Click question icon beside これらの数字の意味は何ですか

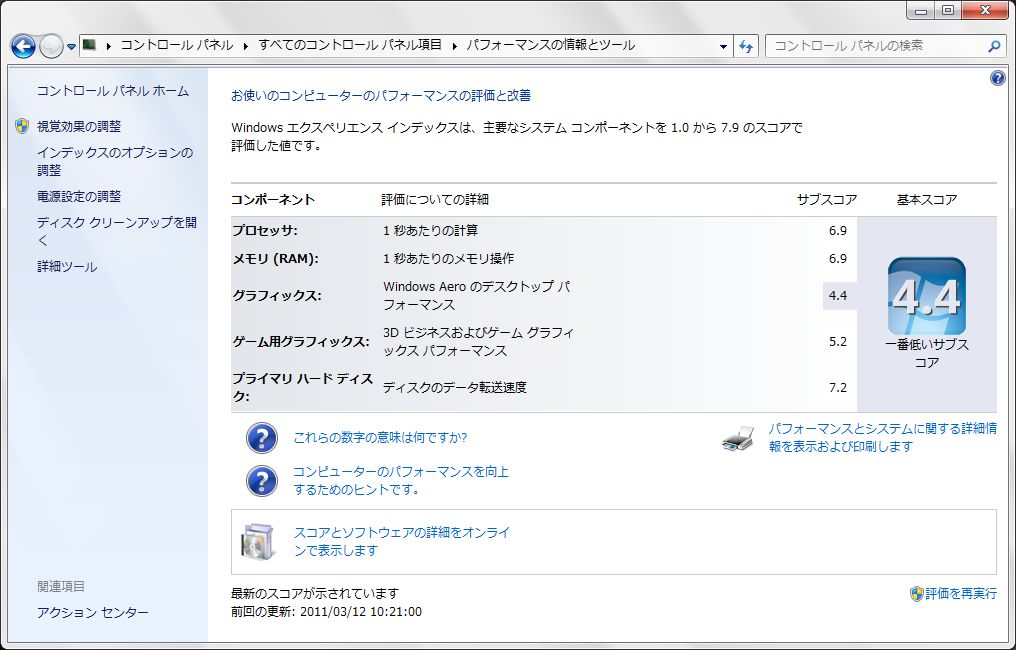click(x=262, y=438)
